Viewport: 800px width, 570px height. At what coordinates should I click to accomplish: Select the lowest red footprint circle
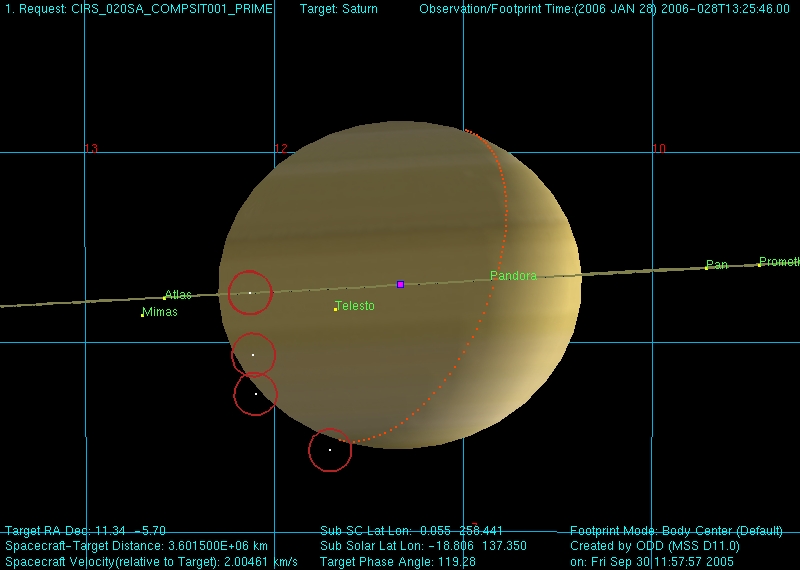pyautogui.click(x=330, y=450)
